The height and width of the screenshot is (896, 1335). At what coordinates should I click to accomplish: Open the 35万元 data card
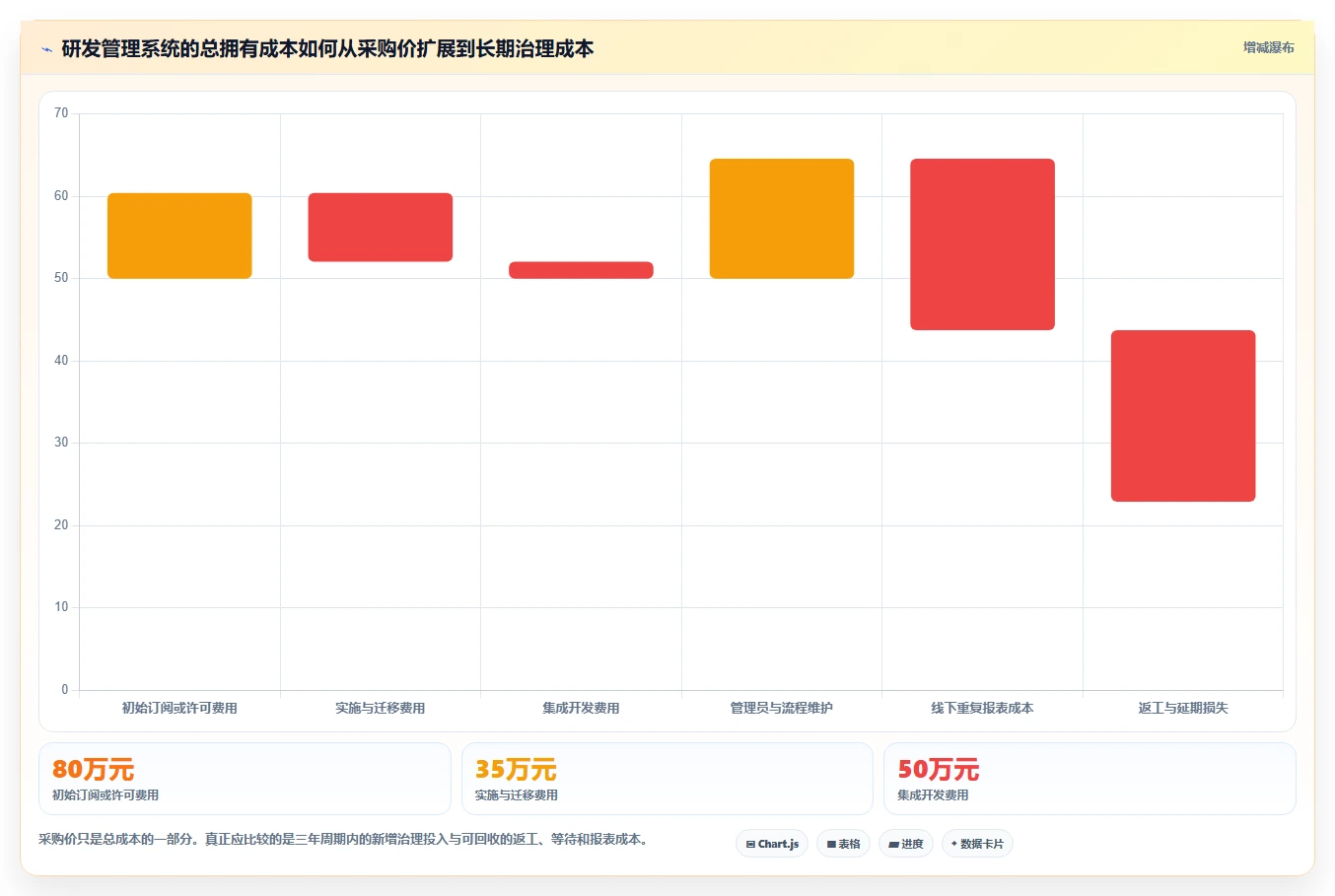[x=667, y=779]
